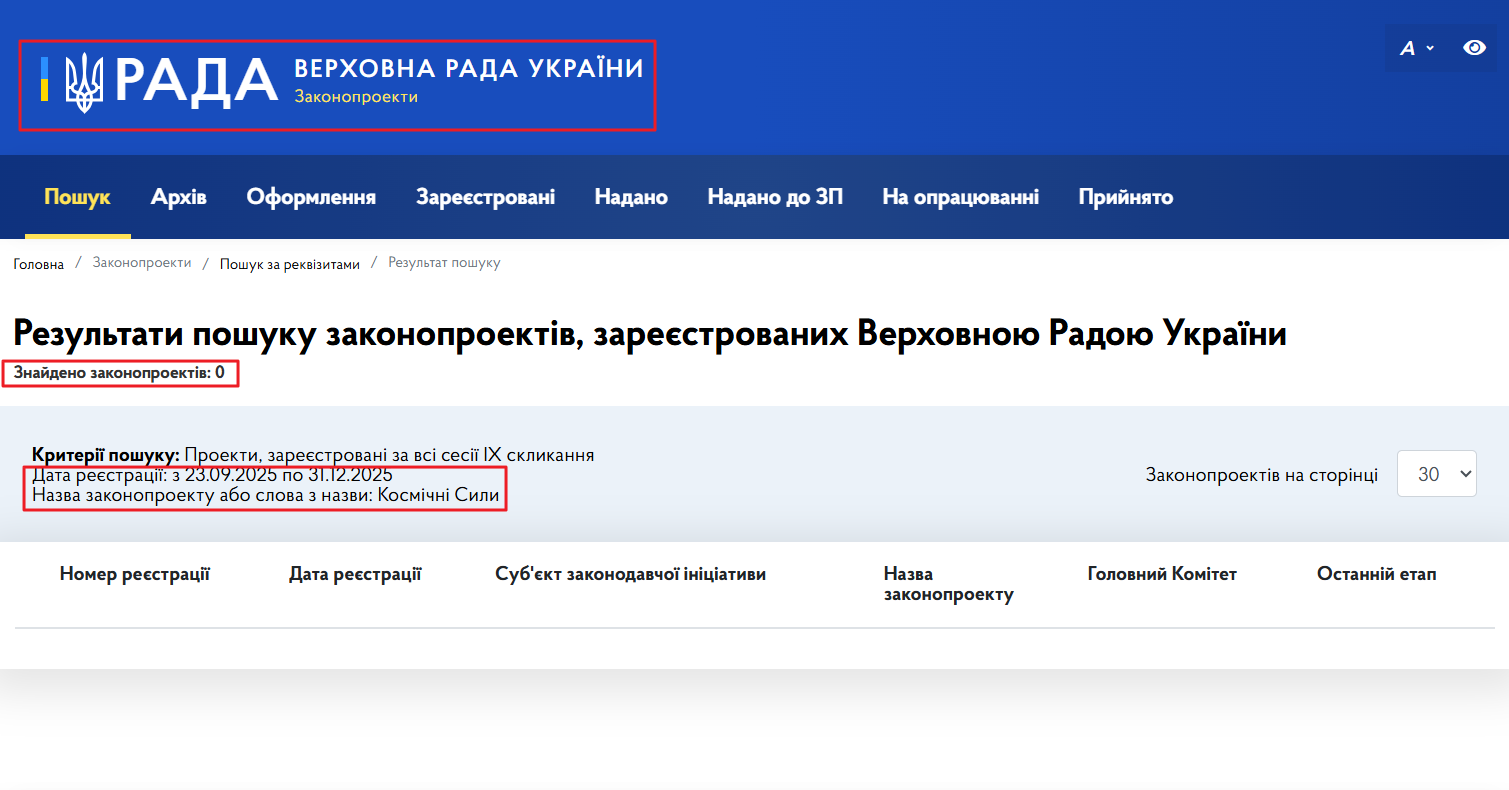Switch to the Надано tab
Image resolution: width=1509 pixels, height=790 pixels.
[631, 197]
